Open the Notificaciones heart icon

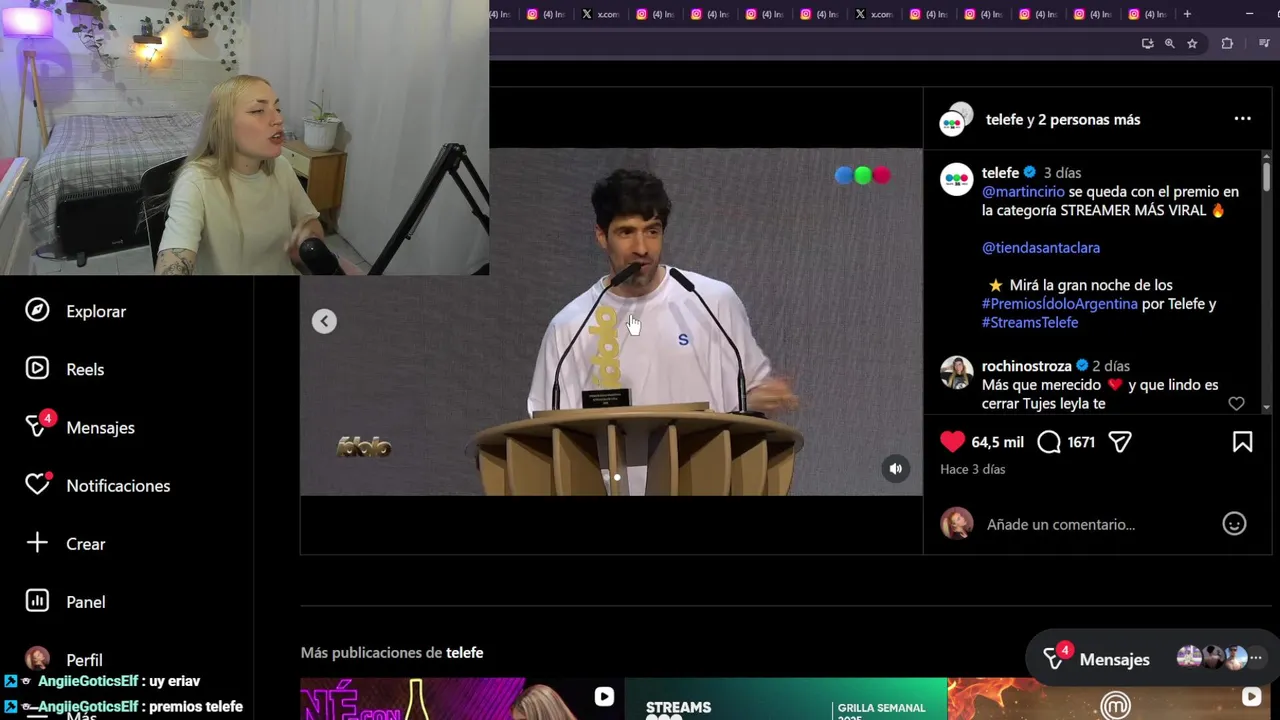[x=37, y=485]
